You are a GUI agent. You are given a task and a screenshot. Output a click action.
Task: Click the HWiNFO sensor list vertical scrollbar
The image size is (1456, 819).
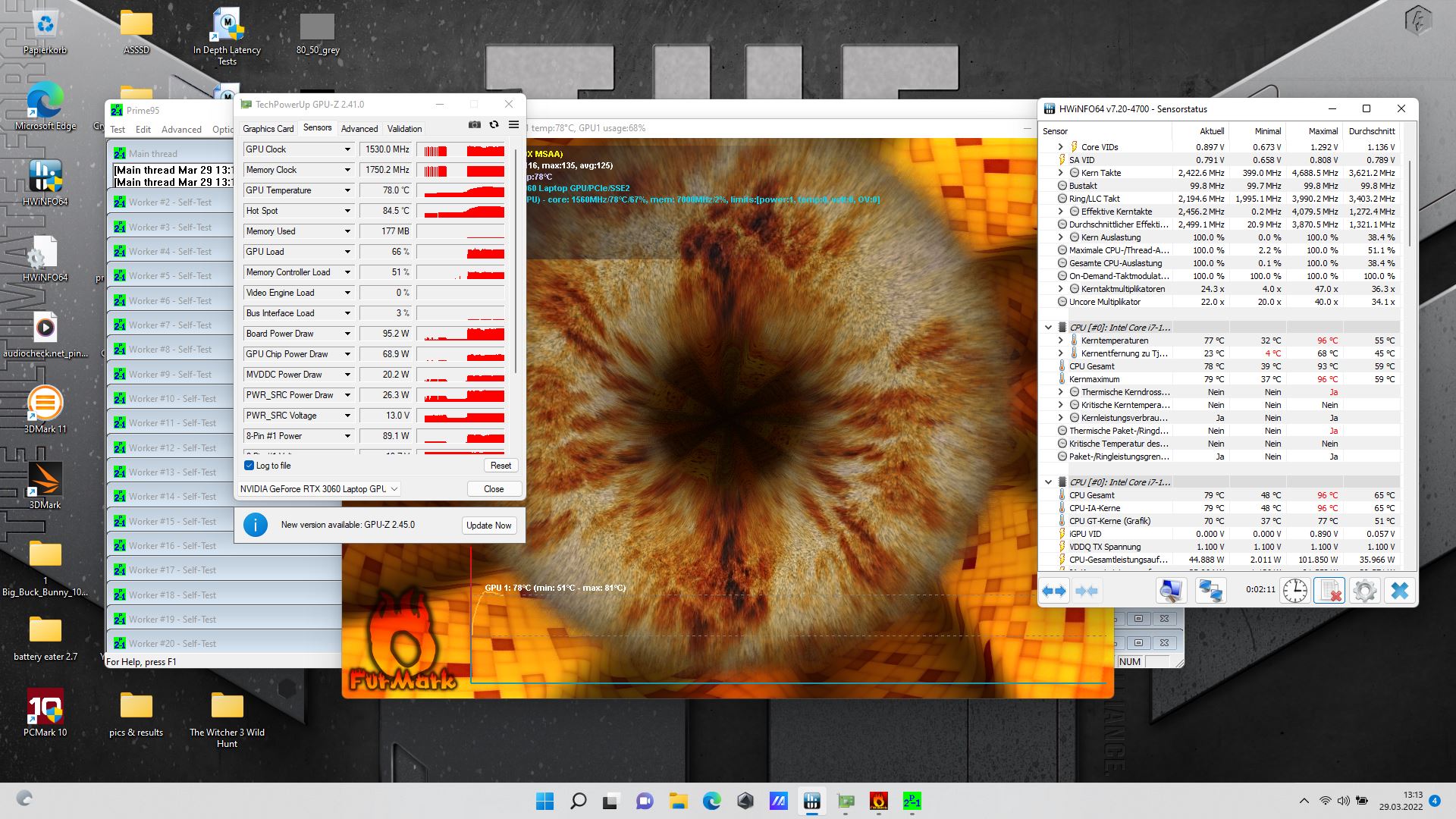pyautogui.click(x=1410, y=205)
